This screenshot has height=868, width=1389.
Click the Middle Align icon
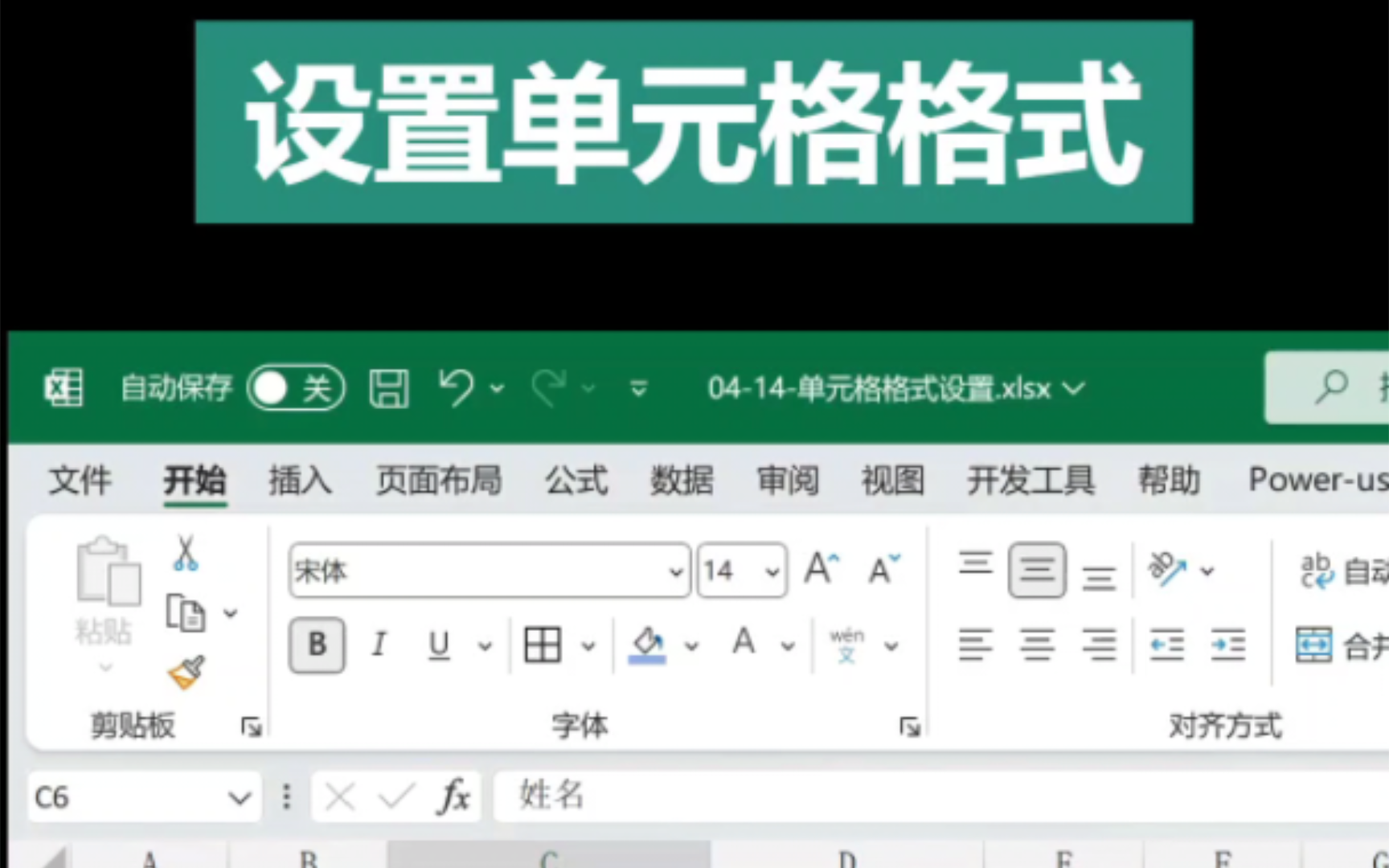pyautogui.click(x=1038, y=571)
